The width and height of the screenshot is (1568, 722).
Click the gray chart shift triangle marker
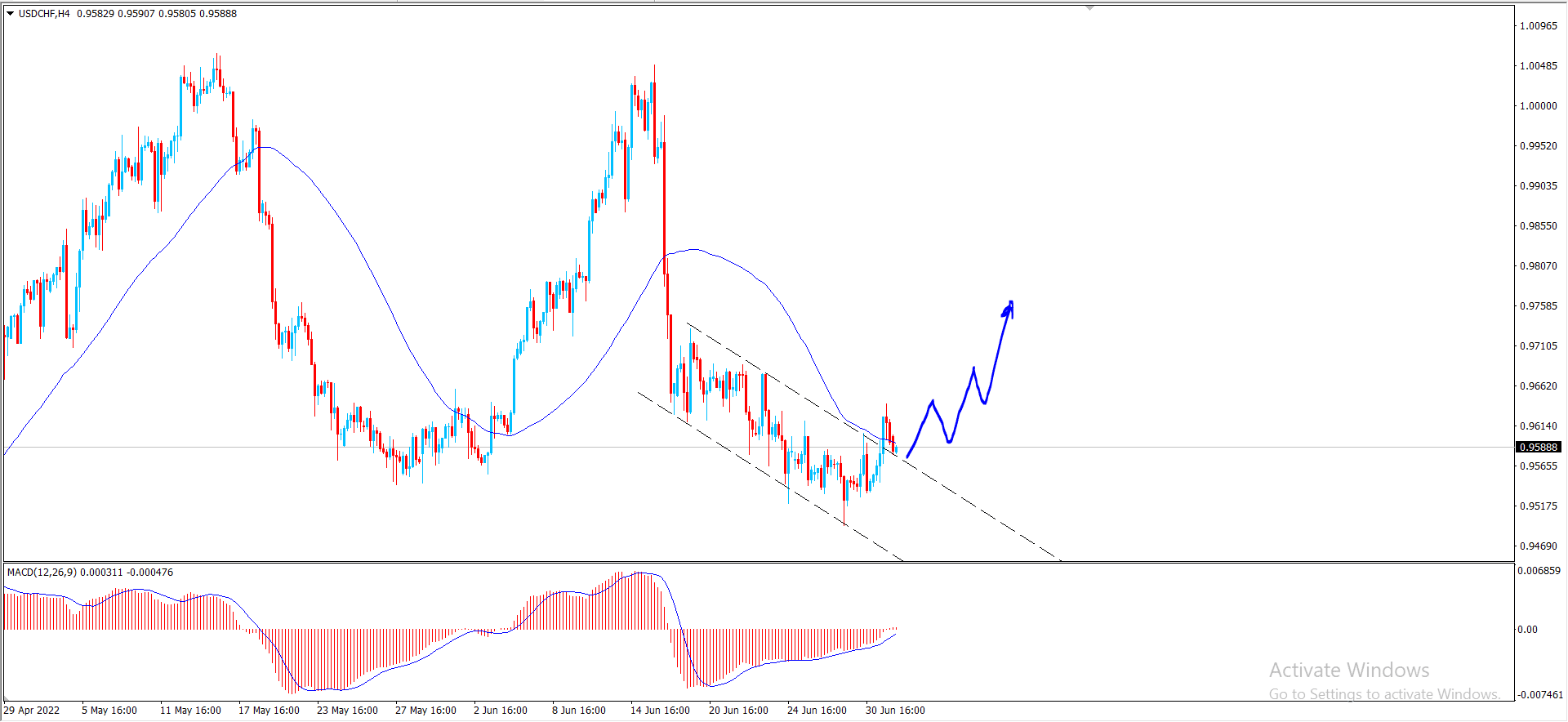click(1089, 7)
